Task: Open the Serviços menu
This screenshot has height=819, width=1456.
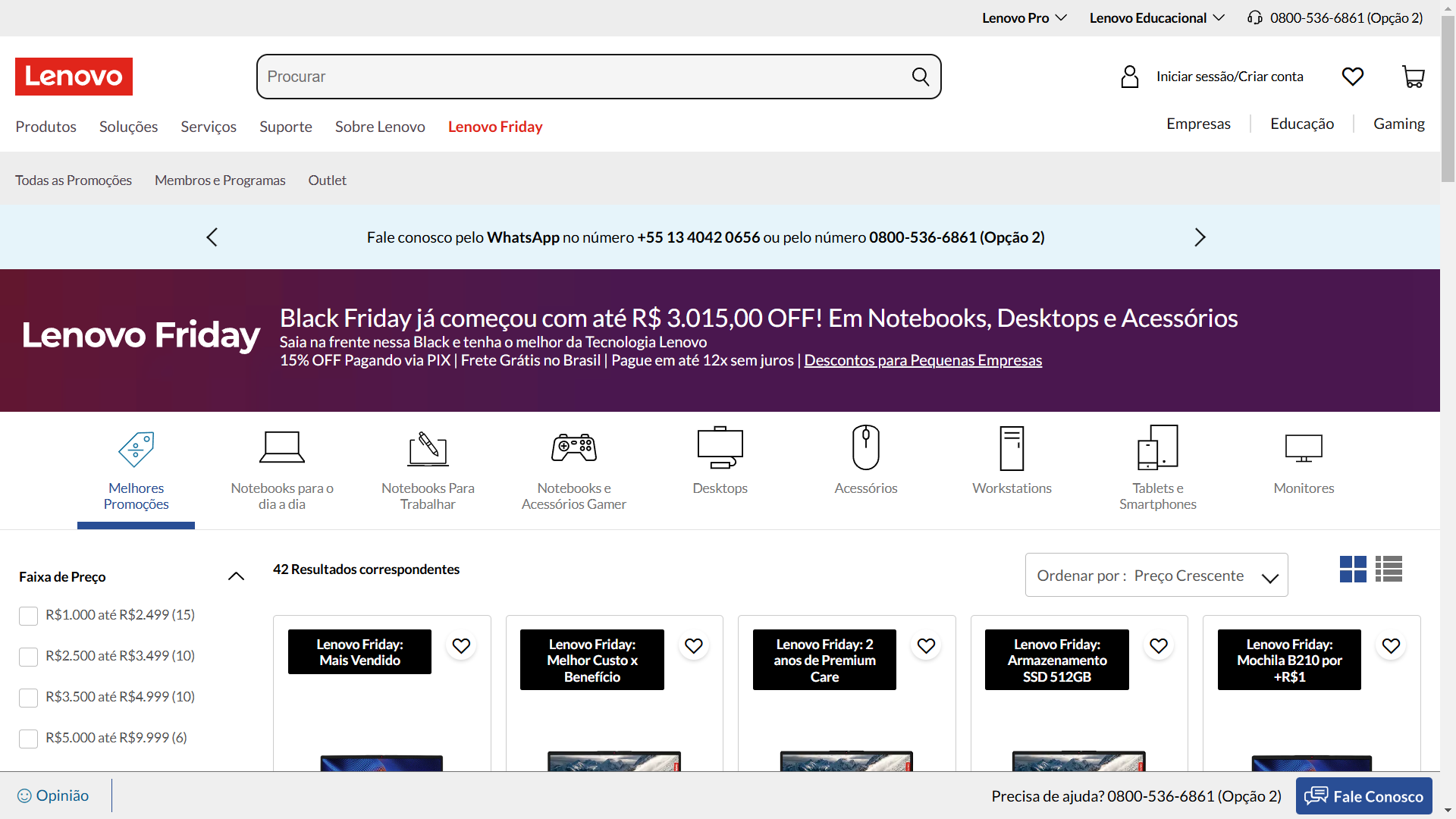Action: [209, 127]
